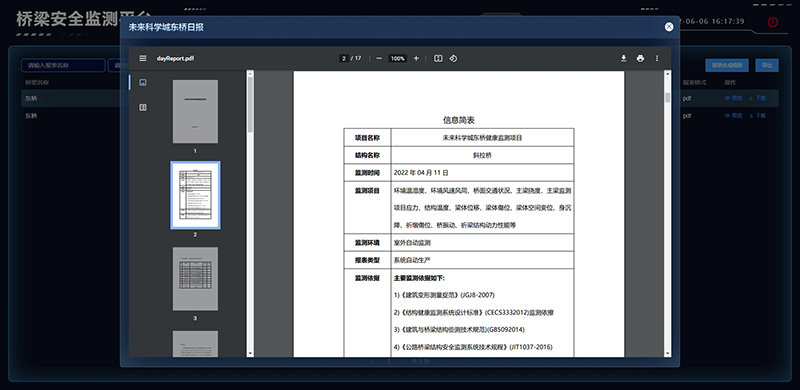This screenshot has width=800, height=390.
Task: Click the 导出 export button
Action: tap(767, 65)
